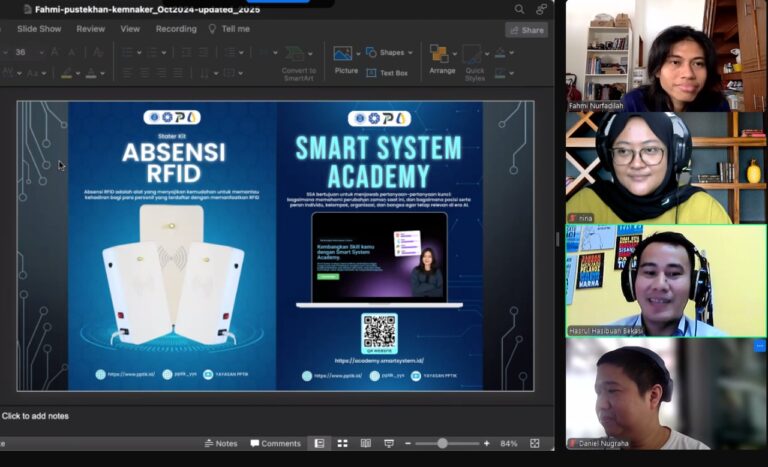This screenshot has height=467, width=768.
Task: Start slide show from status bar icon
Action: pyautogui.click(x=389, y=443)
